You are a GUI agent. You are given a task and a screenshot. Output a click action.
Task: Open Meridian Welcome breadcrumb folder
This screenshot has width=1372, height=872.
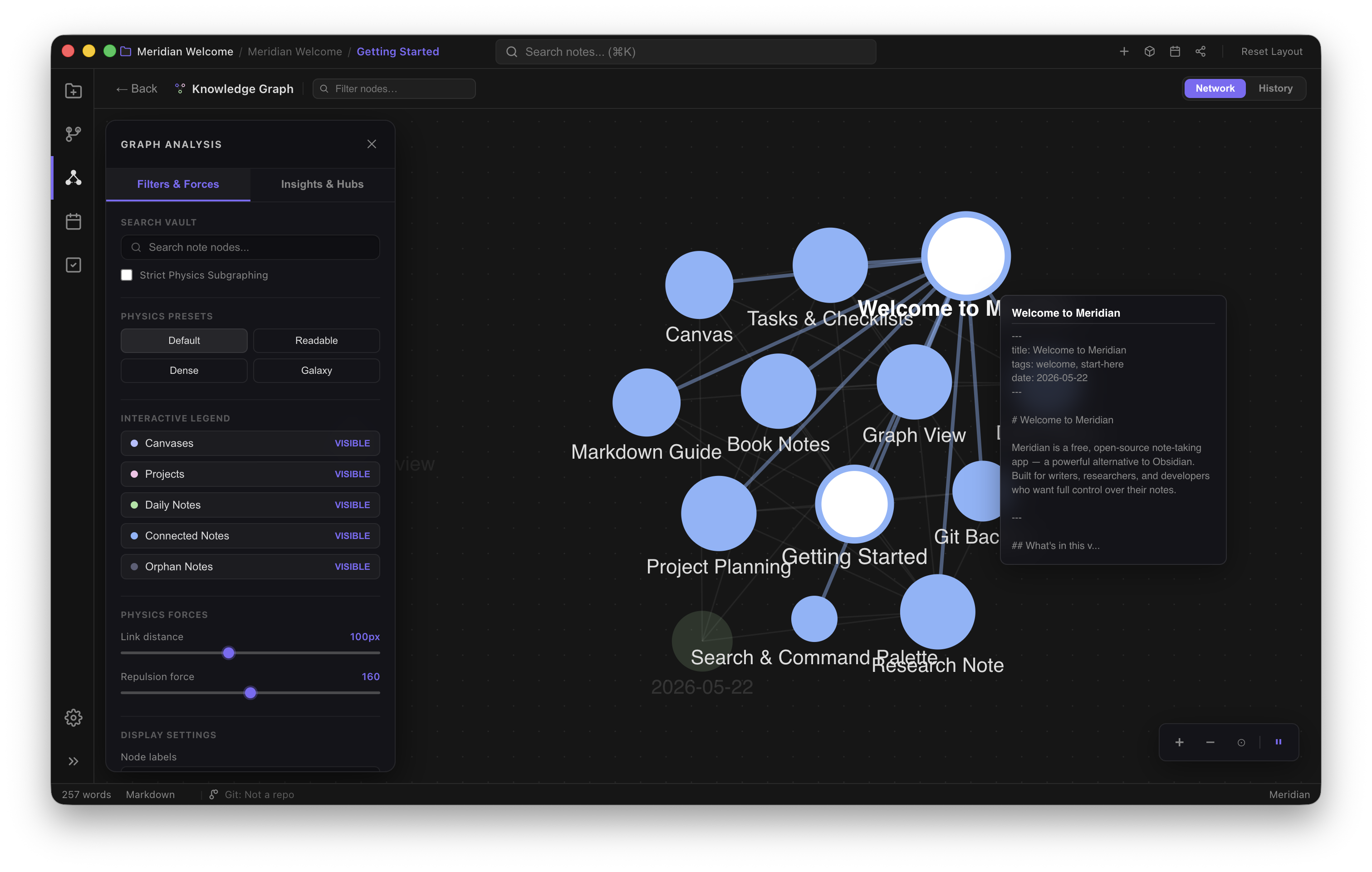click(294, 51)
